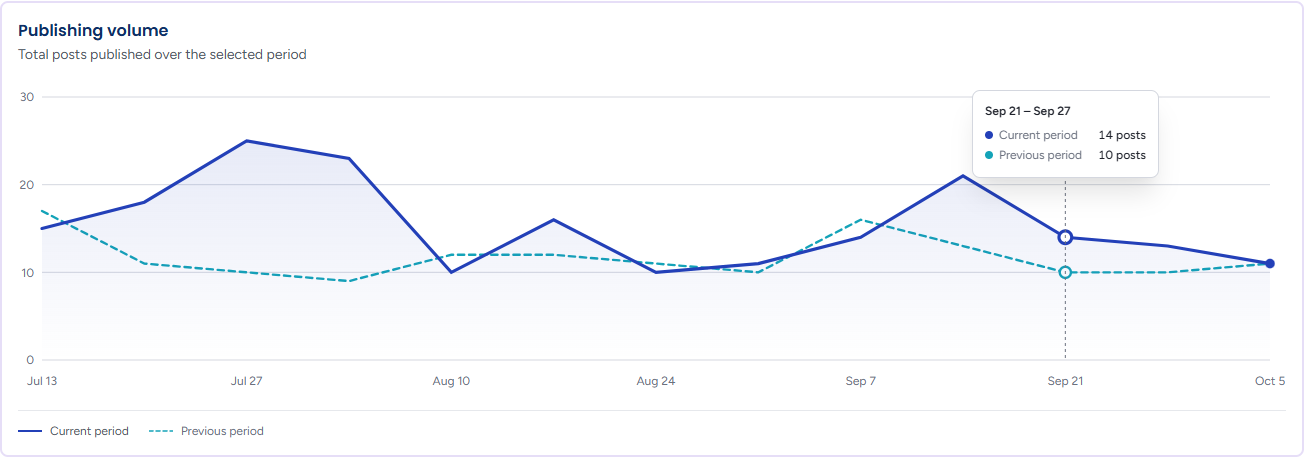
Task: Click the Oct 5 endpoint dot
Action: 1270,263
